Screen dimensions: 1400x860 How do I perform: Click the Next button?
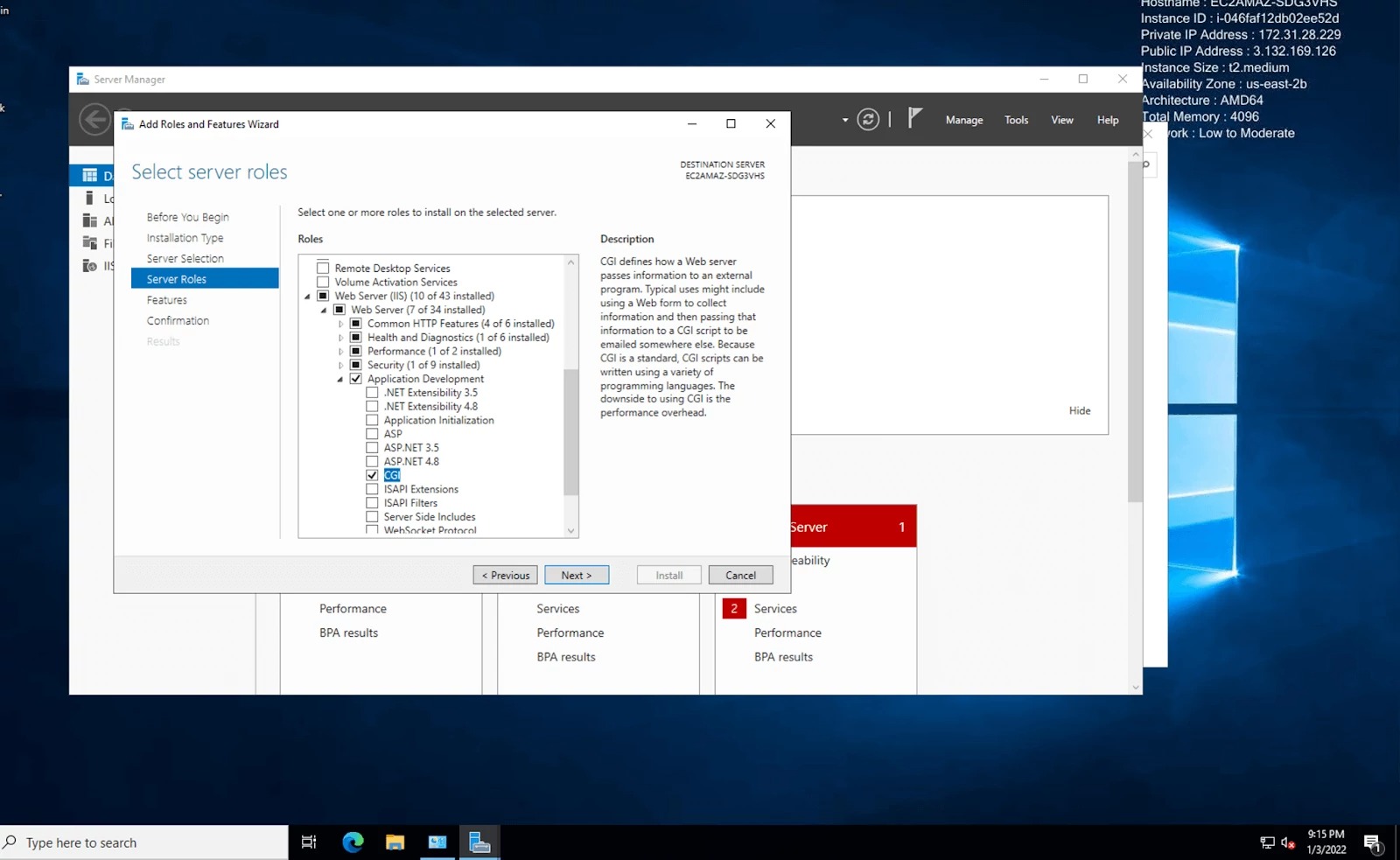(577, 575)
